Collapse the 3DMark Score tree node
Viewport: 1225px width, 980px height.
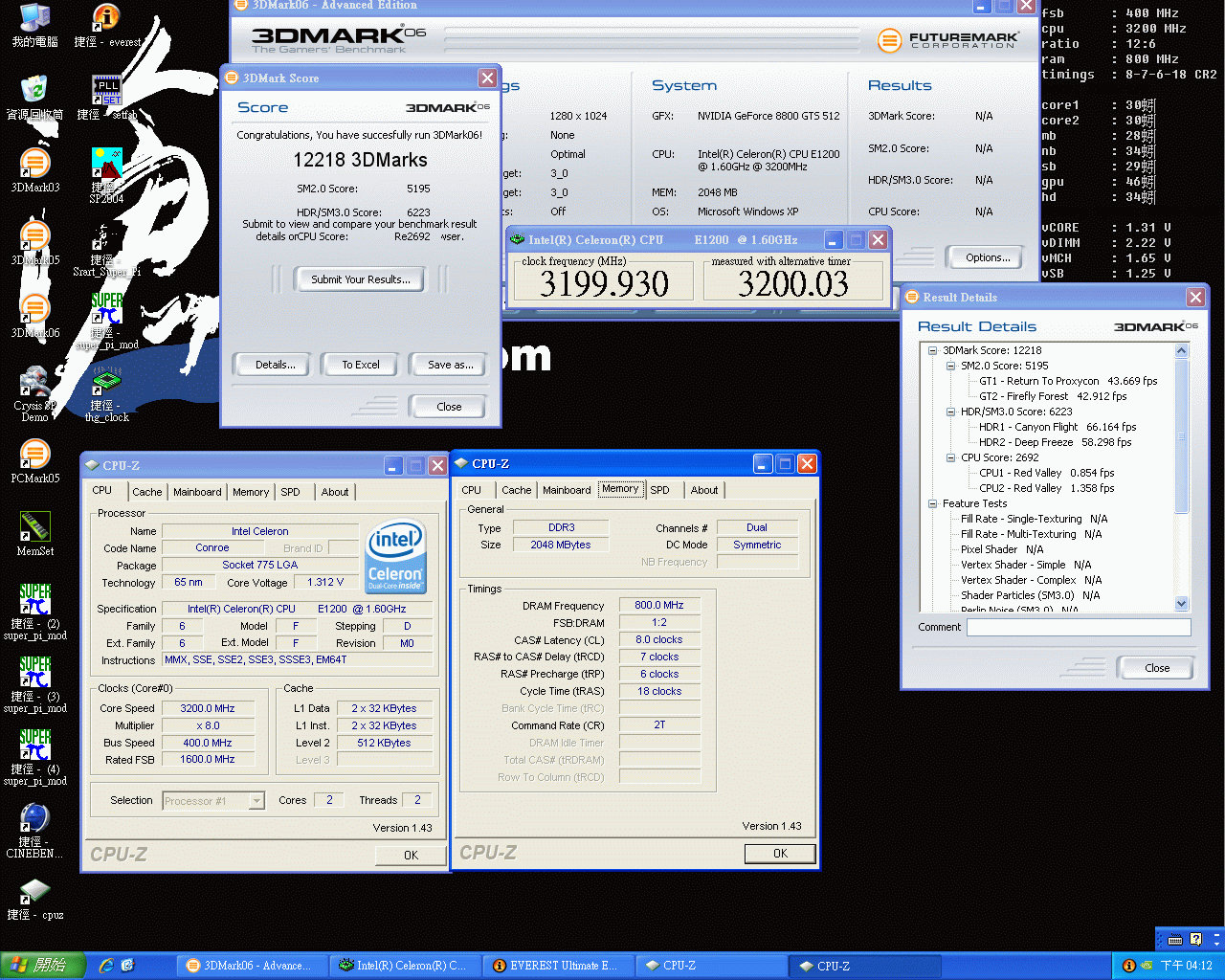[932, 350]
